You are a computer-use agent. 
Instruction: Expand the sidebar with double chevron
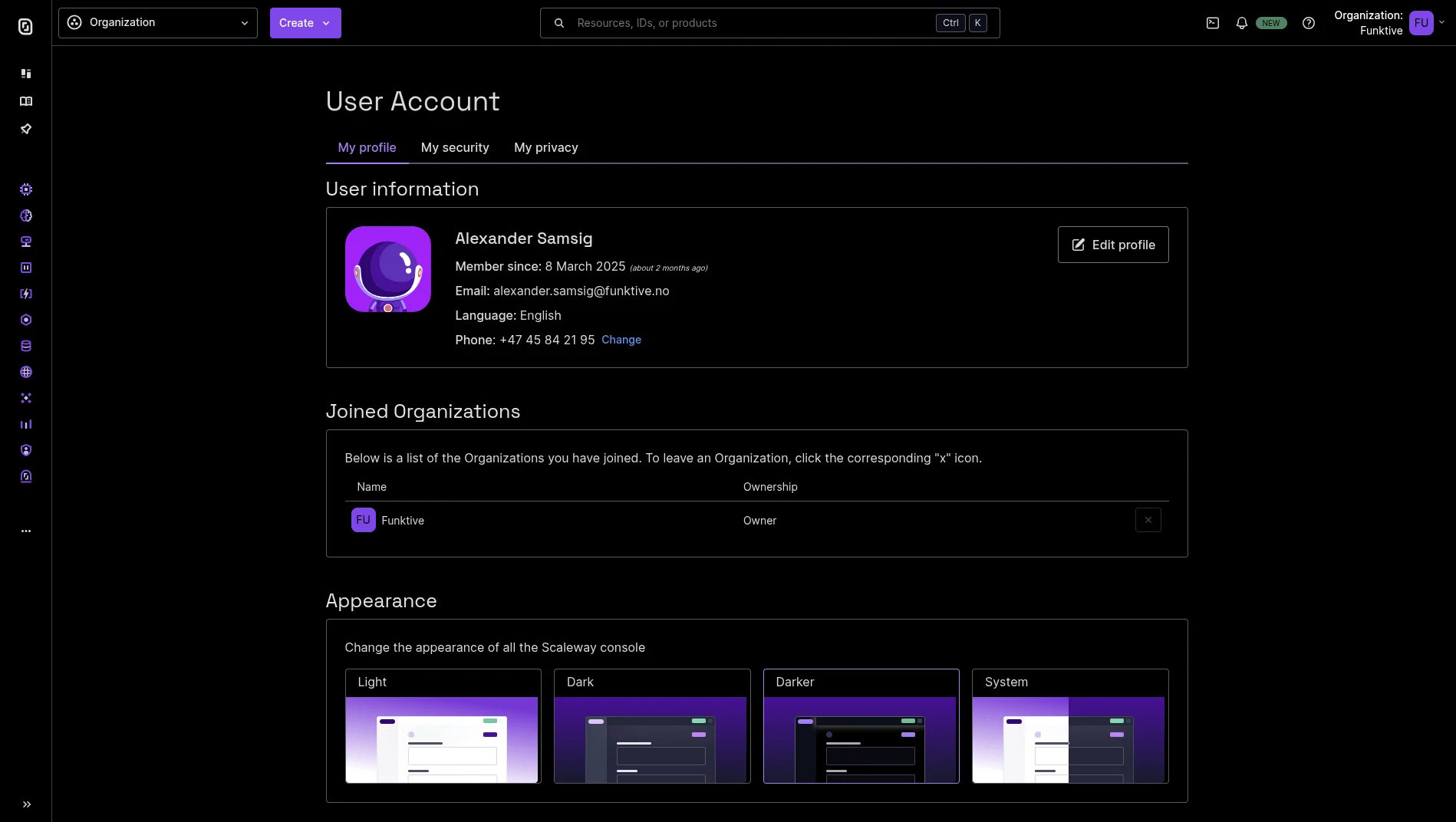pyautogui.click(x=27, y=804)
